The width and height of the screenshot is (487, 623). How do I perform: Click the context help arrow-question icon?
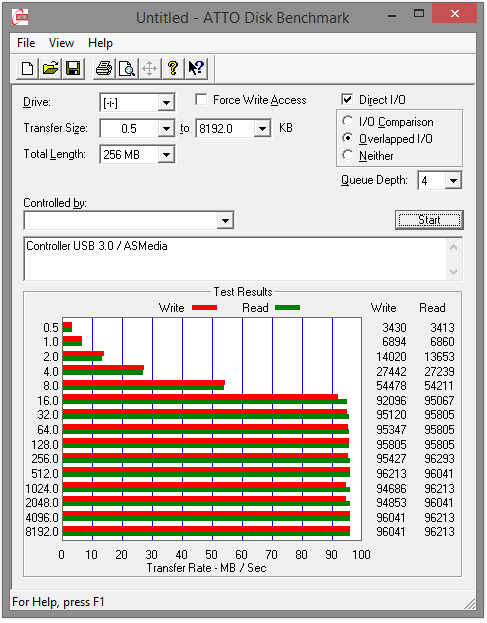[x=196, y=68]
